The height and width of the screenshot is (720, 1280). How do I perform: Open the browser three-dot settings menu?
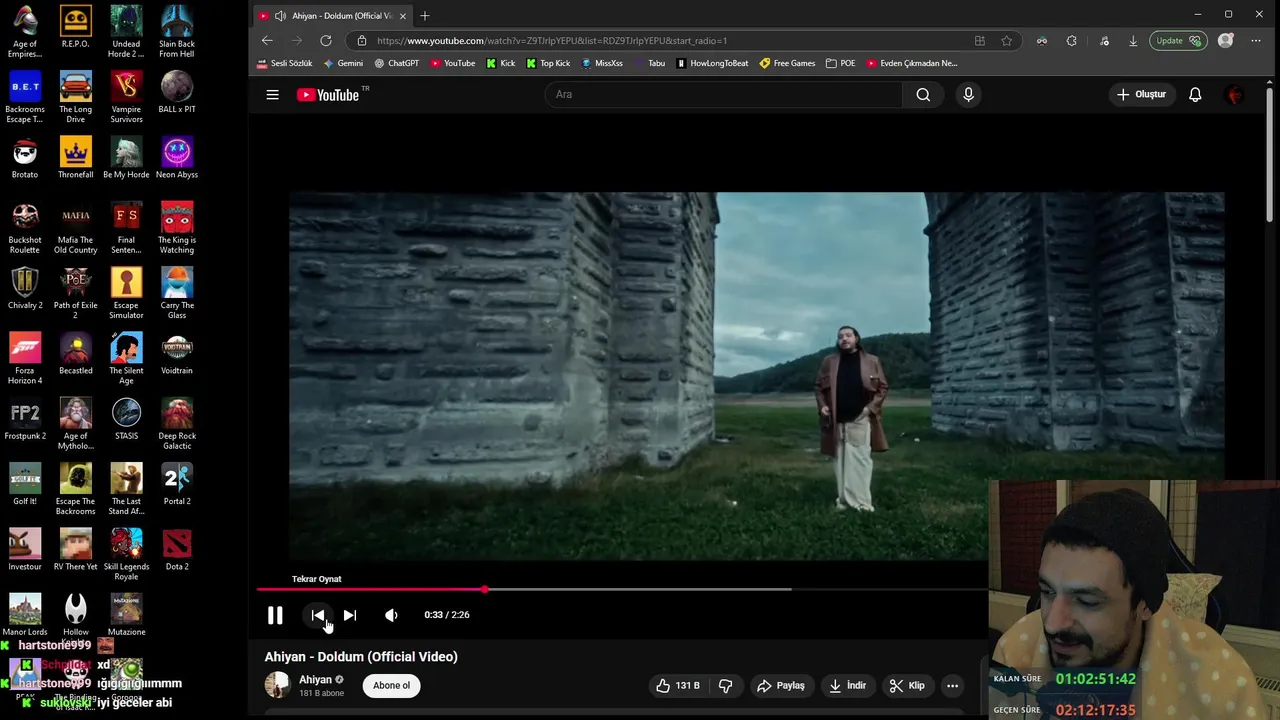[1257, 41]
